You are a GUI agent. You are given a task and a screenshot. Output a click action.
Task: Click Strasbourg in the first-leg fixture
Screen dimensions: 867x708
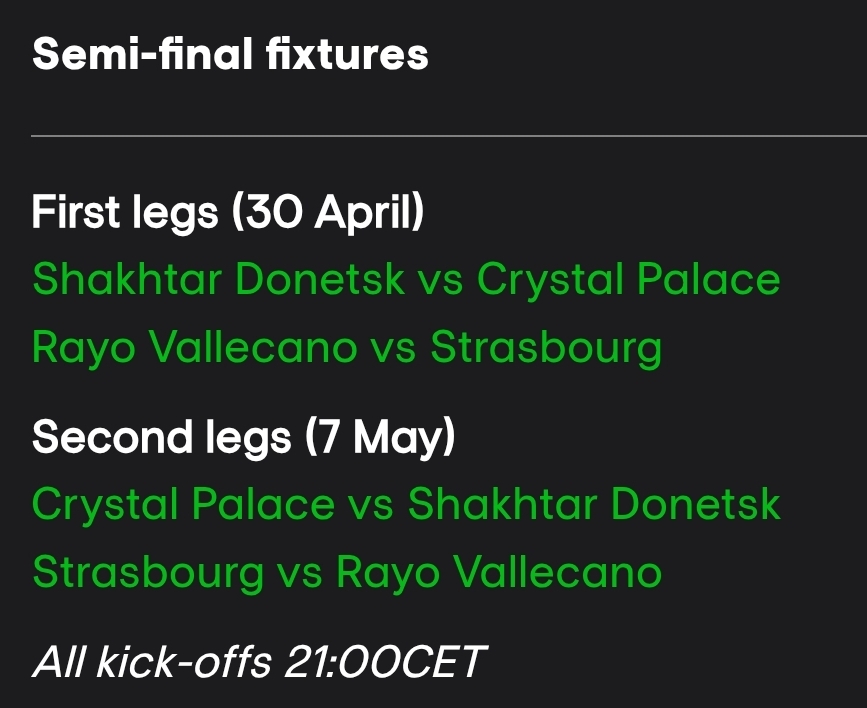click(546, 348)
